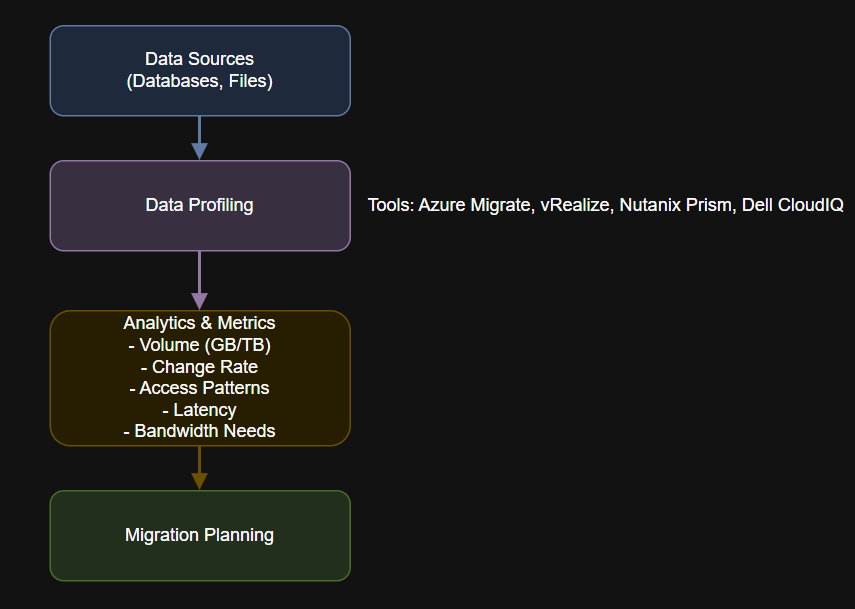Click the '- Change Rate' line

point(200,367)
